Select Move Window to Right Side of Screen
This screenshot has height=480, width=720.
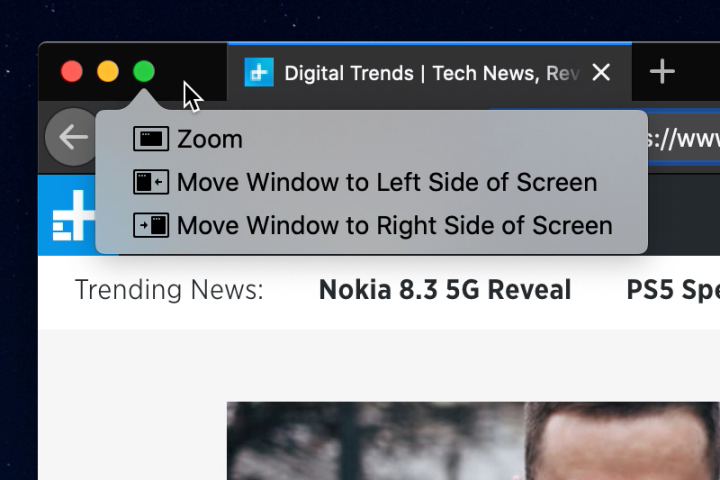[x=373, y=225]
